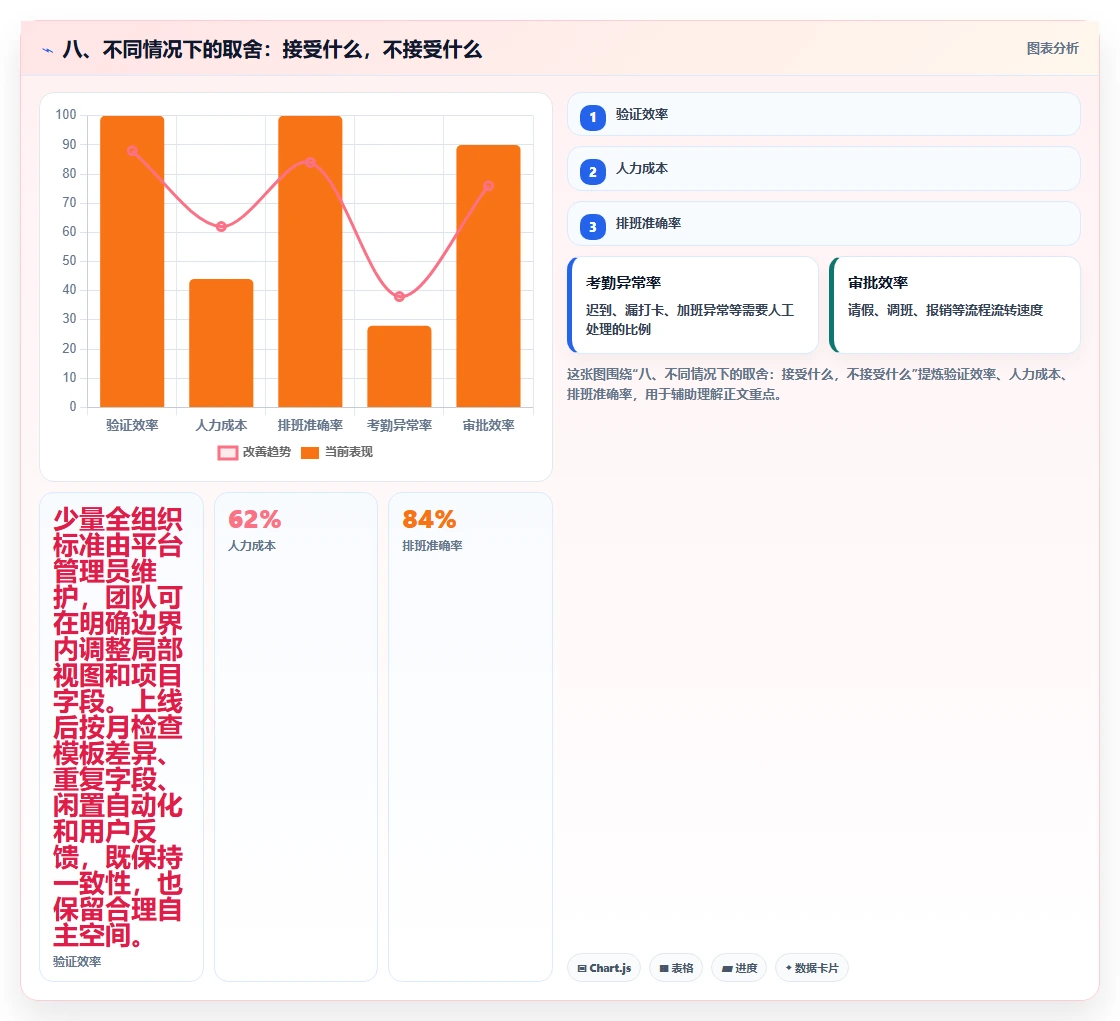Image resolution: width=1120 pixels, height=1021 pixels.
Task: Click the trend line point above 审批效率
Action: 489,186
